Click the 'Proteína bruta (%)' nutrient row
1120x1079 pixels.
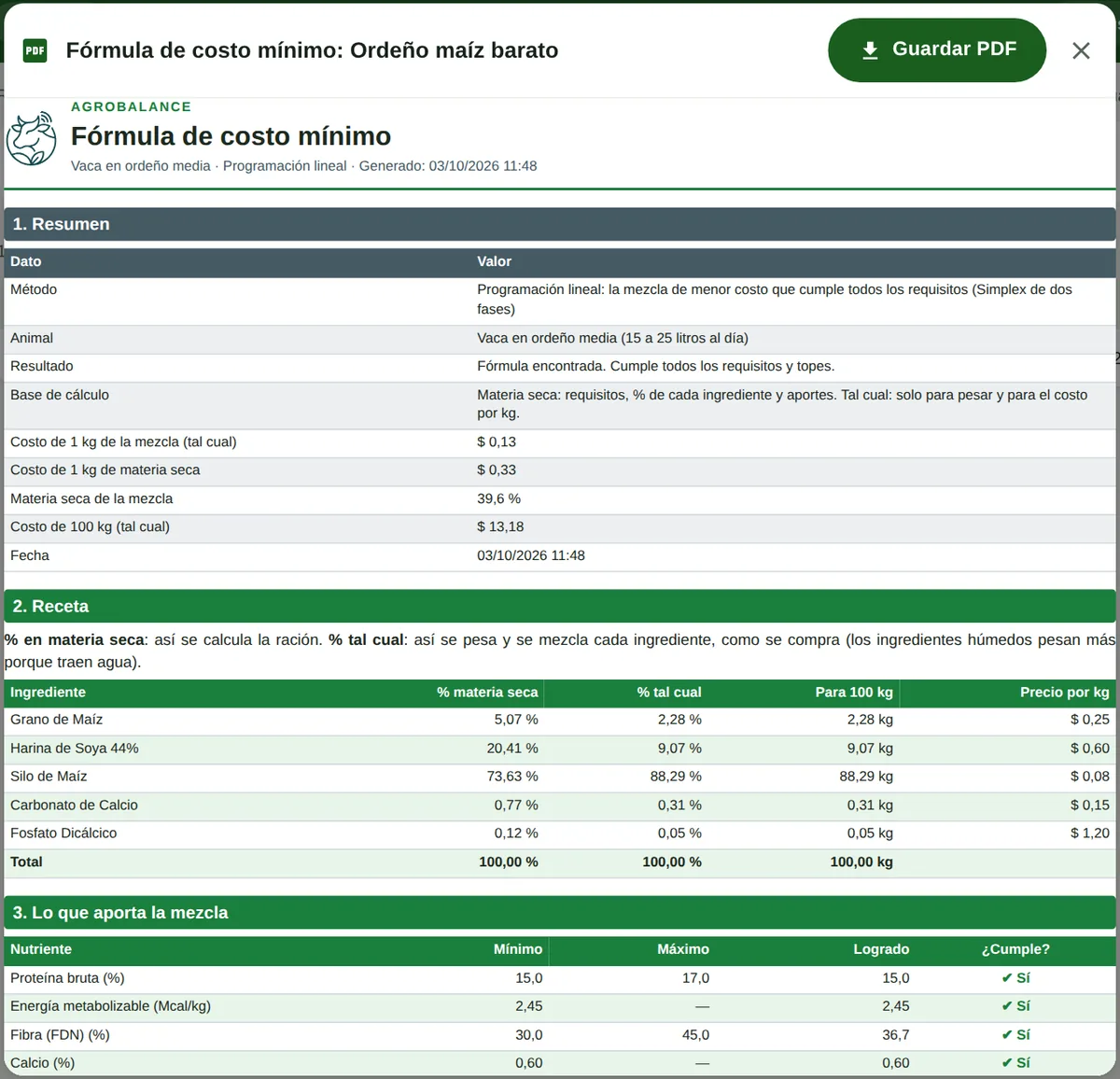[x=560, y=978]
